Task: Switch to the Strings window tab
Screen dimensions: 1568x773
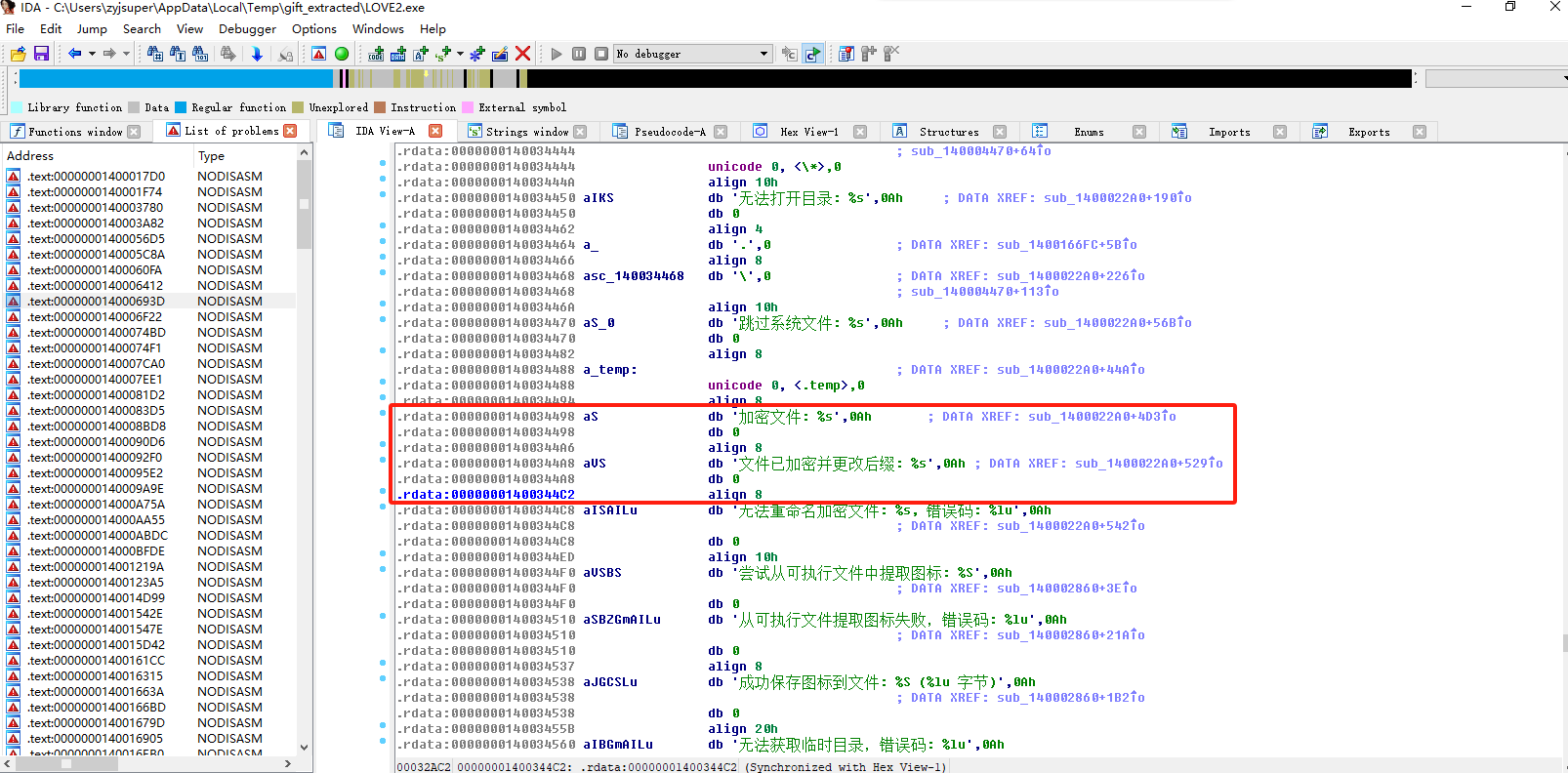Action: pyautogui.click(x=527, y=132)
